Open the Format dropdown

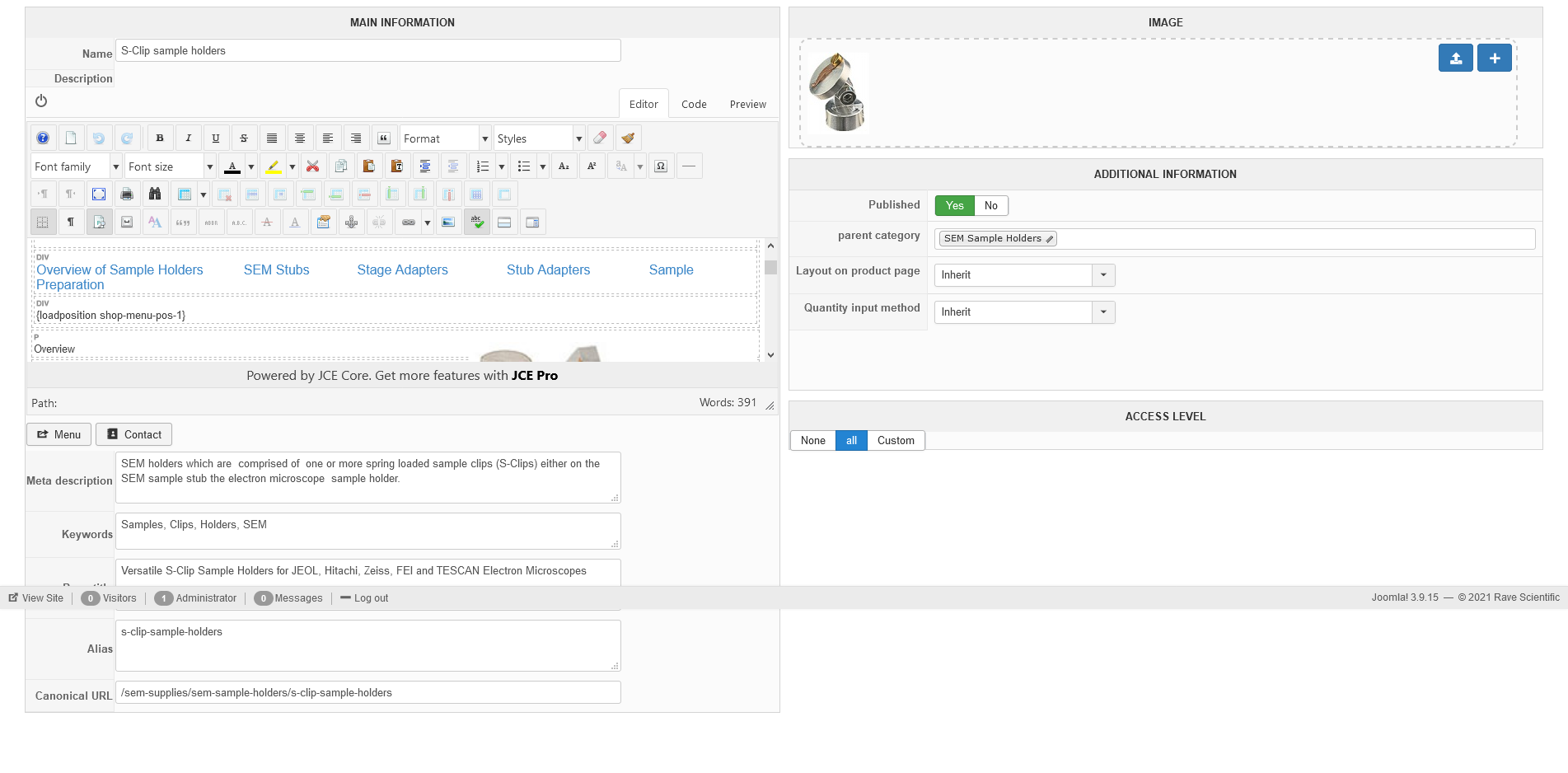445,138
